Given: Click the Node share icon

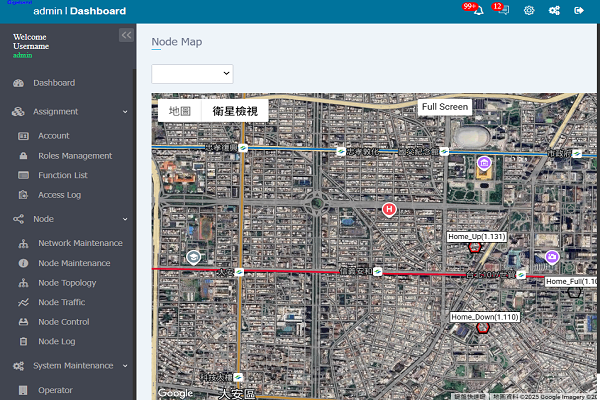Looking at the screenshot, I should pyautogui.click(x=18, y=219).
